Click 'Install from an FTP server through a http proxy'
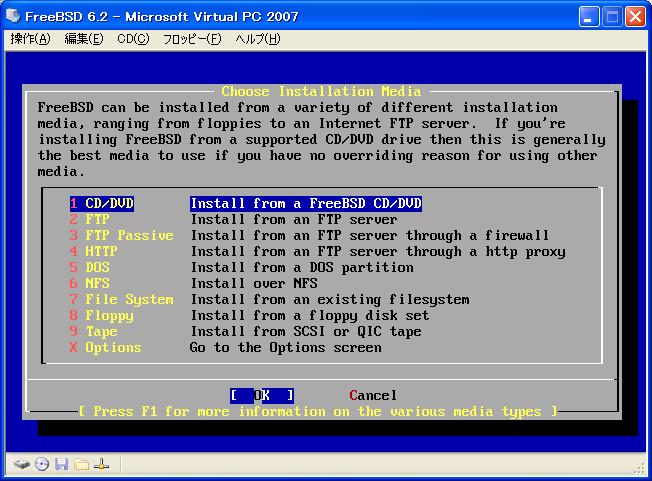The height and width of the screenshot is (481, 652). coord(378,252)
